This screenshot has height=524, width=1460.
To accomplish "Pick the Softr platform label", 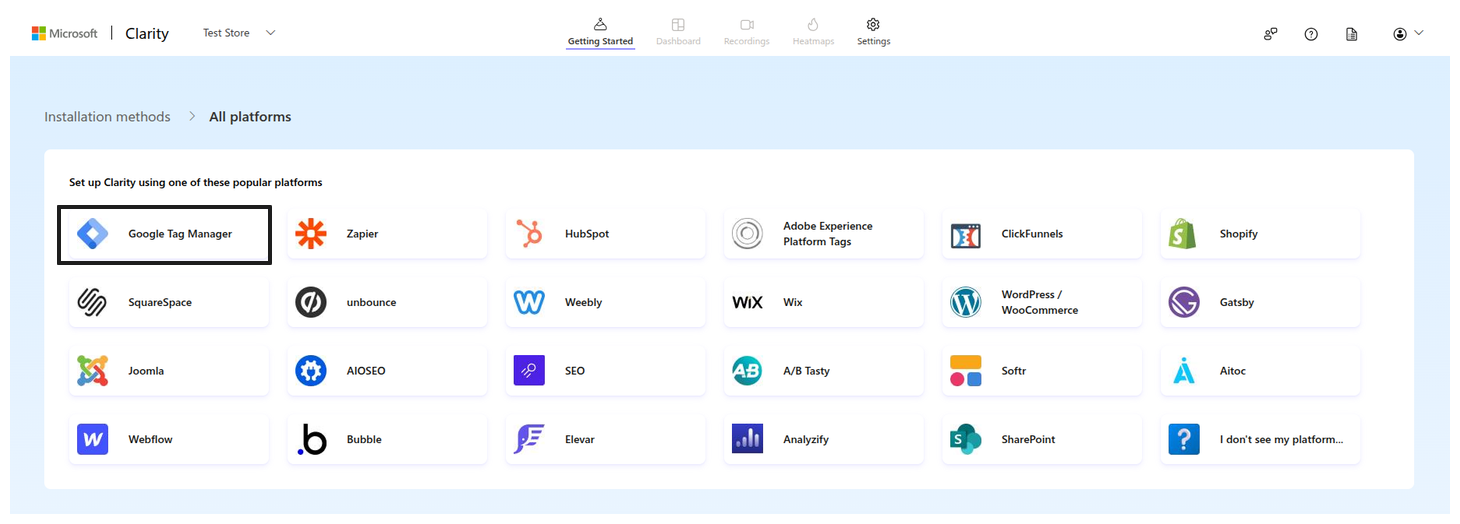I will tap(1014, 371).
